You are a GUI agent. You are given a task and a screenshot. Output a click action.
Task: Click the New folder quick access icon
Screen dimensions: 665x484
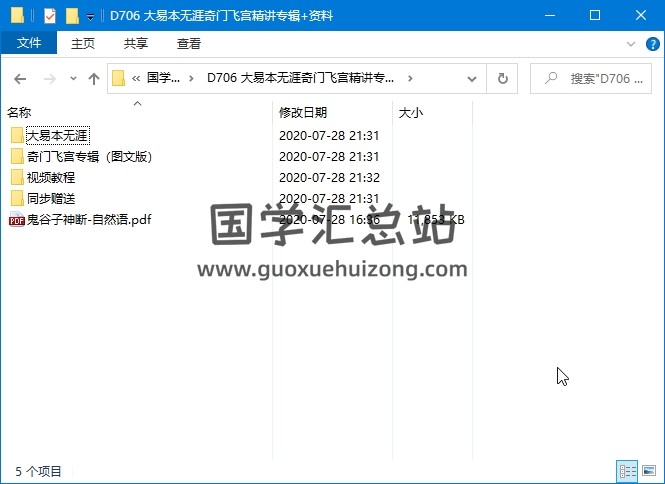(x=72, y=16)
